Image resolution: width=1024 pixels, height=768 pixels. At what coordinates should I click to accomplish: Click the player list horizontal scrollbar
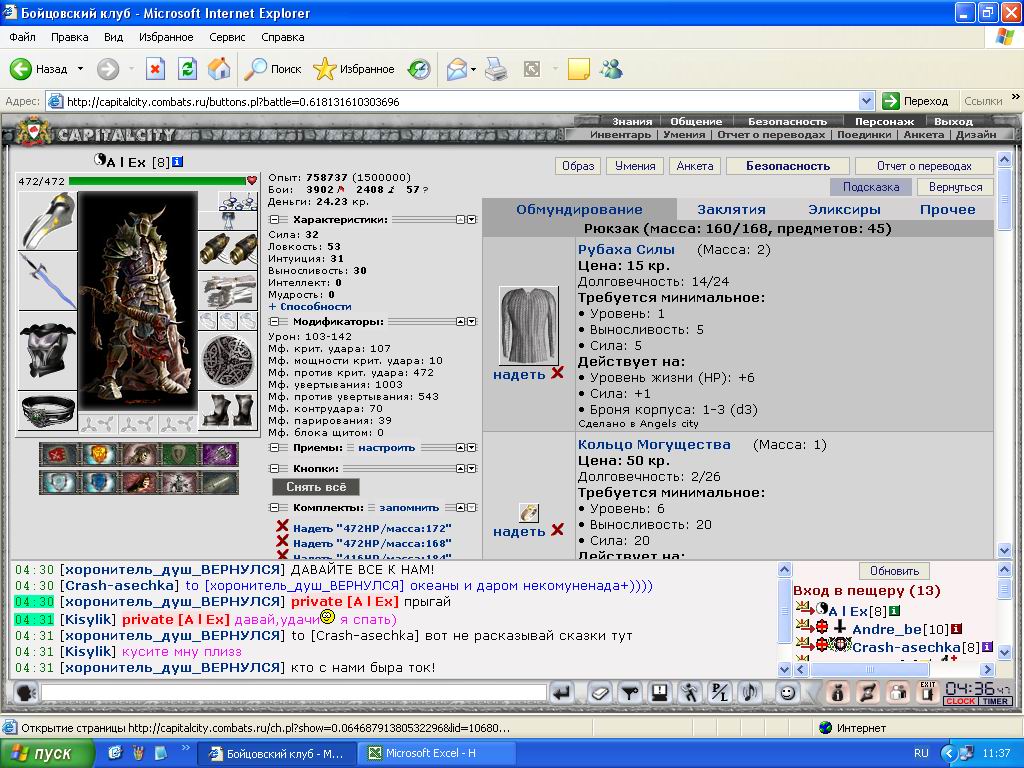894,669
